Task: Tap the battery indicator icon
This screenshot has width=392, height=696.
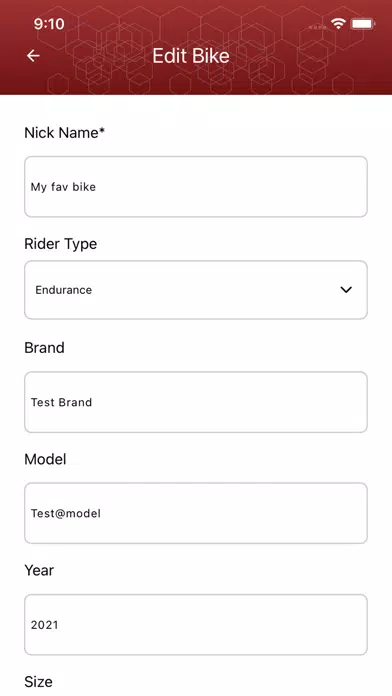Action: (363, 24)
